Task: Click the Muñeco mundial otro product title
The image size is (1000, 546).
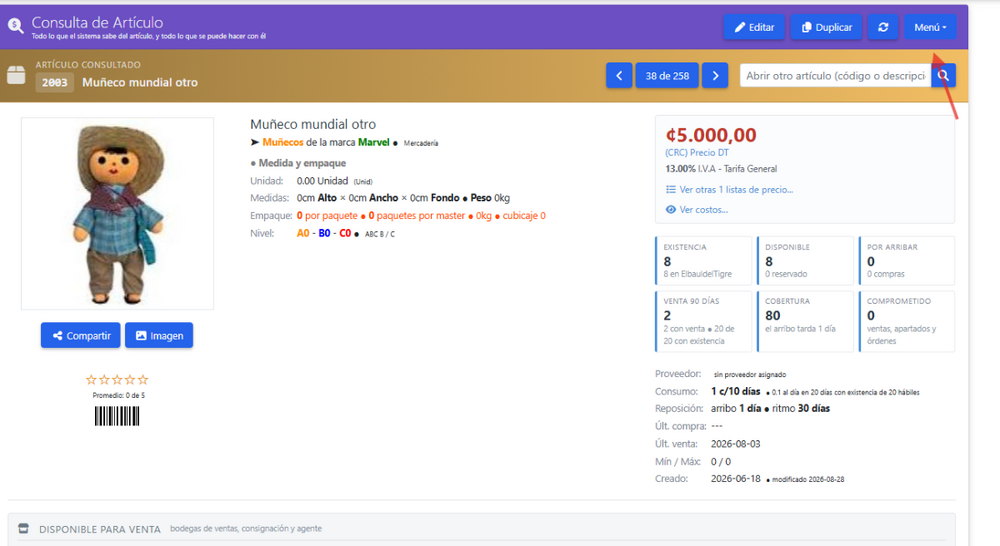Action: [313, 124]
